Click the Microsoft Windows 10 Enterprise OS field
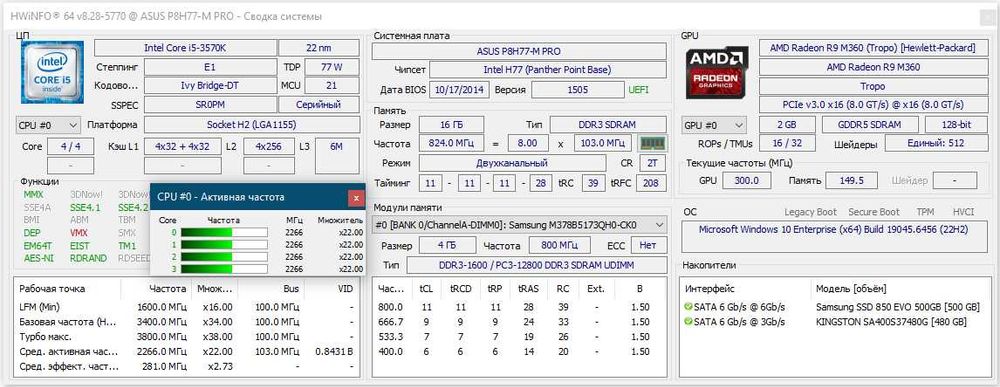Screen dimensions: 1000x387 pos(834,236)
